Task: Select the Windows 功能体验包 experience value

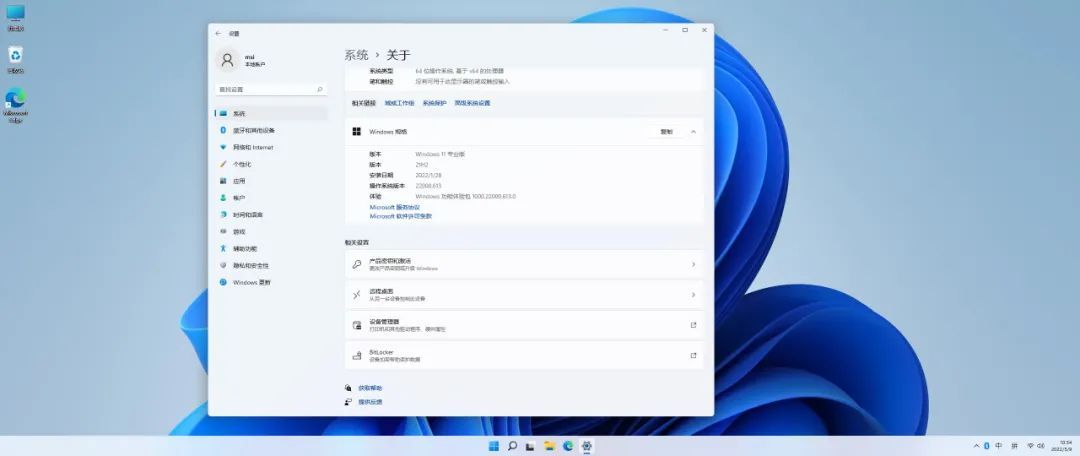Action: (466, 197)
